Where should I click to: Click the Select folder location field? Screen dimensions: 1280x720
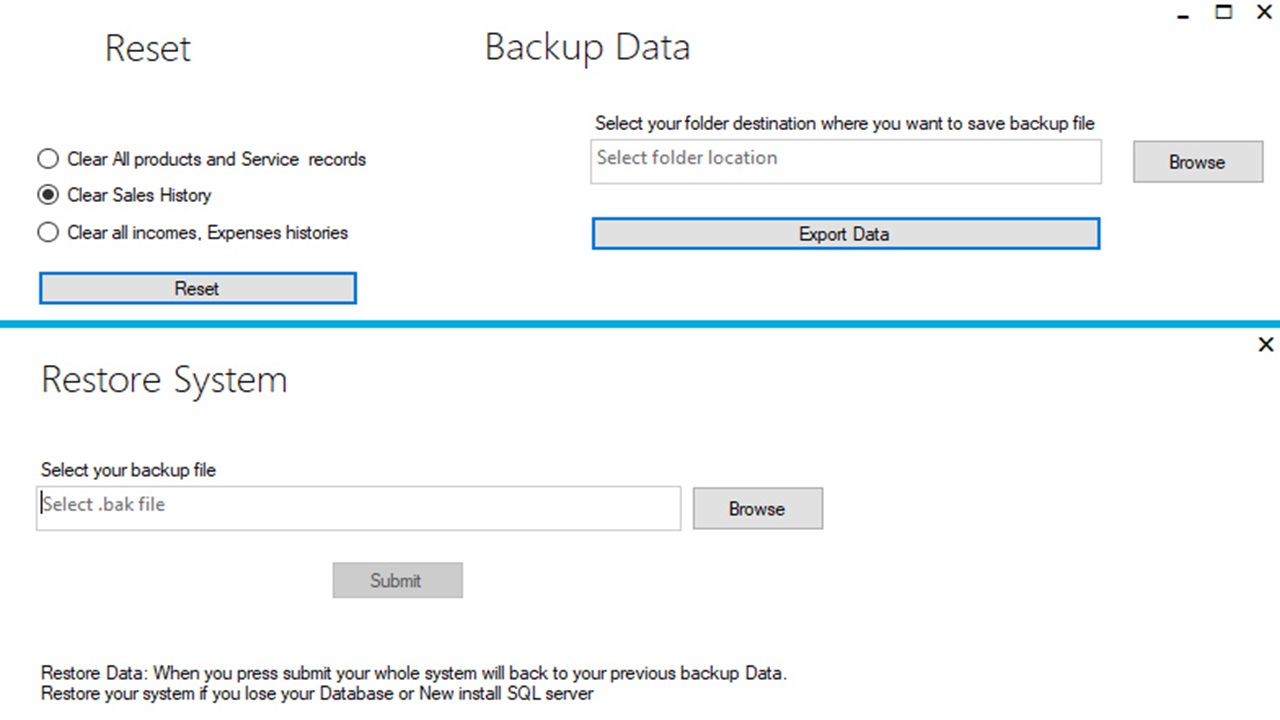(x=845, y=161)
